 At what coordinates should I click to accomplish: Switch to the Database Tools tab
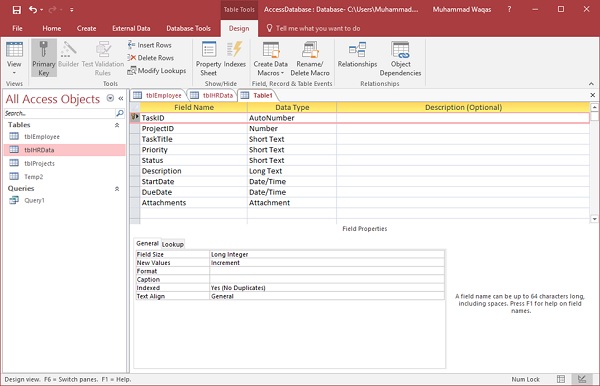pyautogui.click(x=188, y=28)
